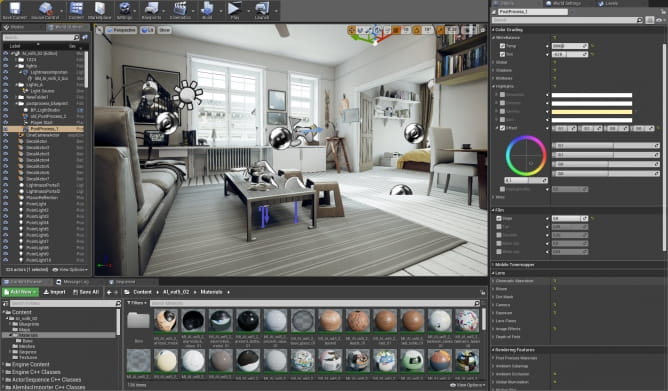
Task: Toggle the Temp checkbox
Action: tap(502, 46)
